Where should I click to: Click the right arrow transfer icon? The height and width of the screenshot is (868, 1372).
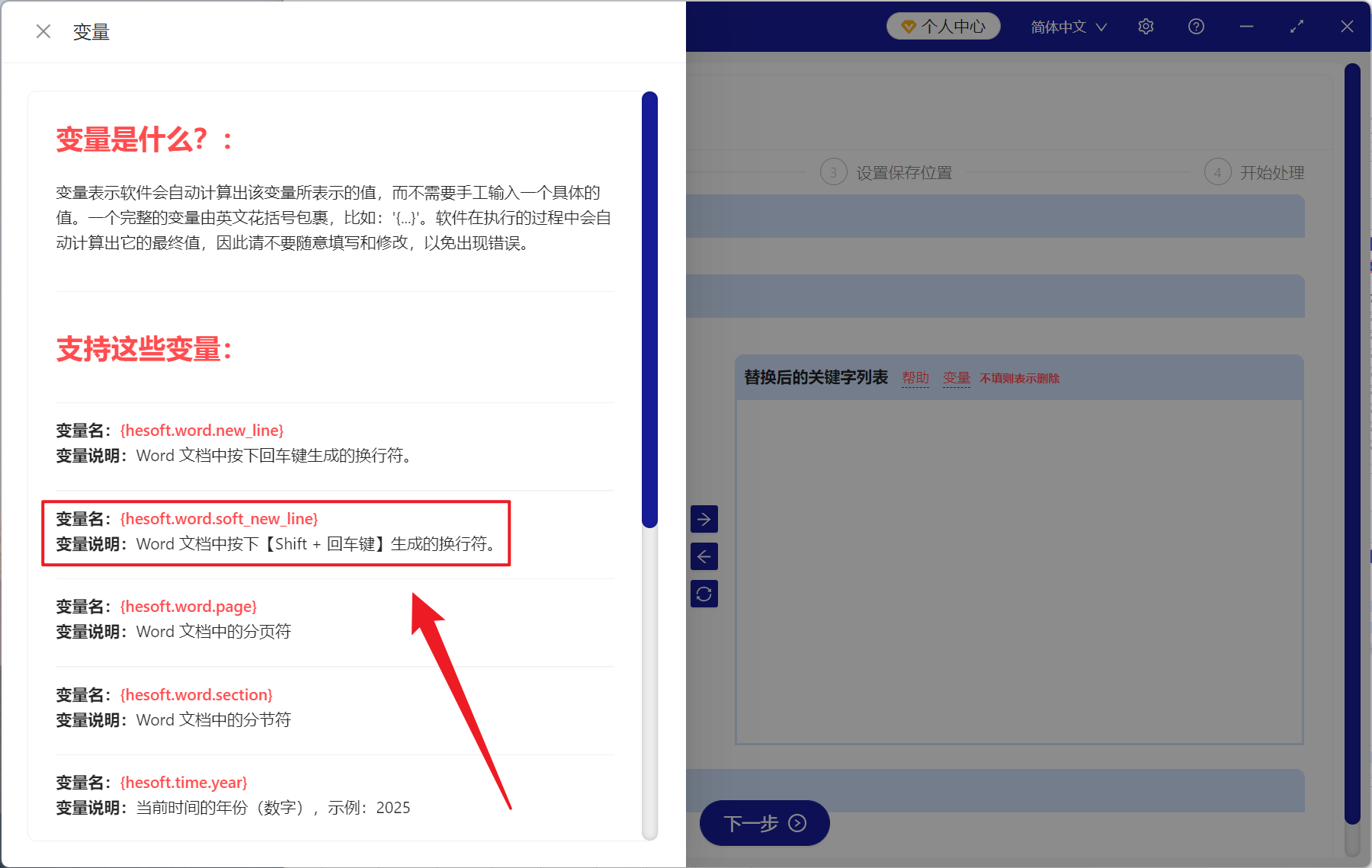click(704, 519)
